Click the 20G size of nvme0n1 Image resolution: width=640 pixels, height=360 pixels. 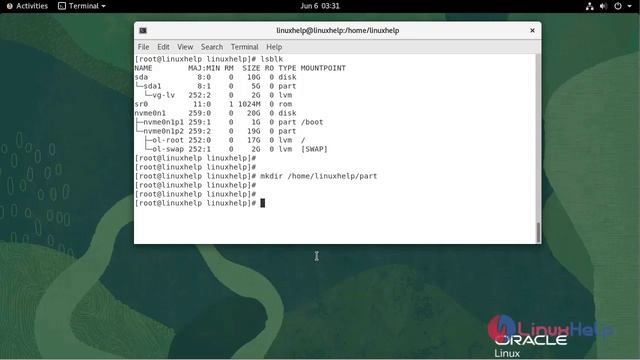(253, 113)
